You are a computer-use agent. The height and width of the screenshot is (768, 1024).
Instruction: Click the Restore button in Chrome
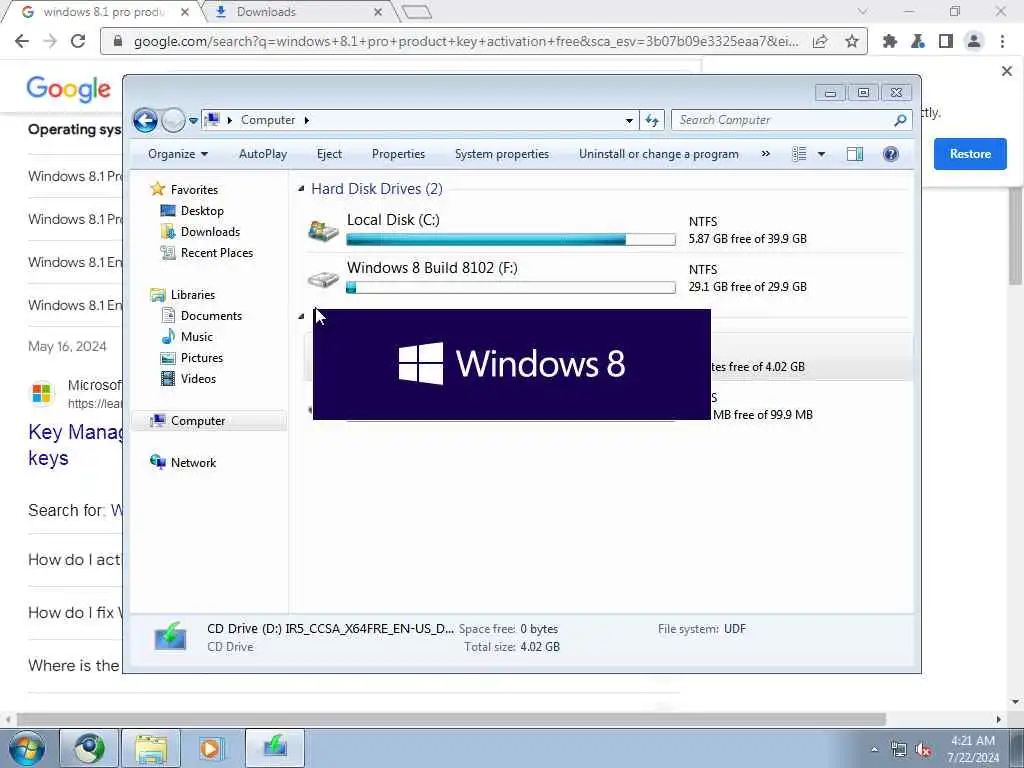(x=970, y=154)
